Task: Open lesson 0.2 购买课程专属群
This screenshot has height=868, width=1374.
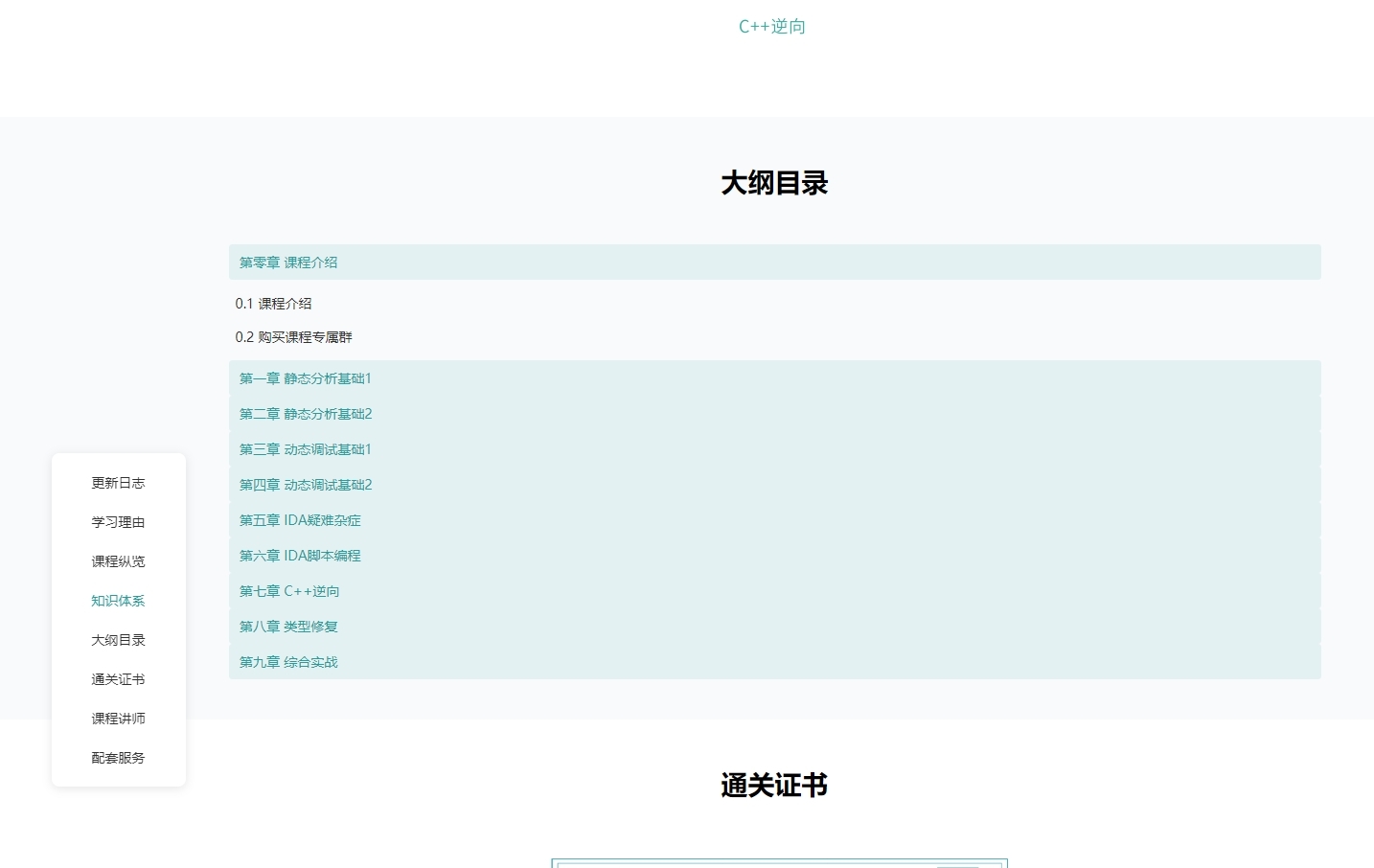Action: (293, 337)
